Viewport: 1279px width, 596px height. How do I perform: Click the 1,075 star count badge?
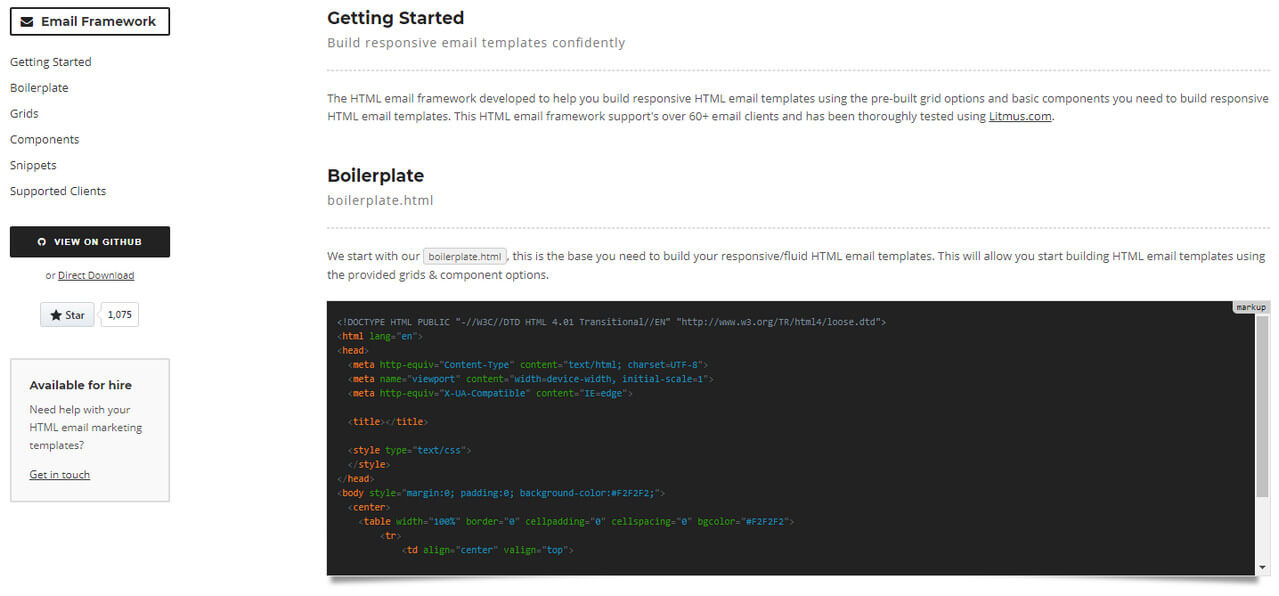click(120, 315)
